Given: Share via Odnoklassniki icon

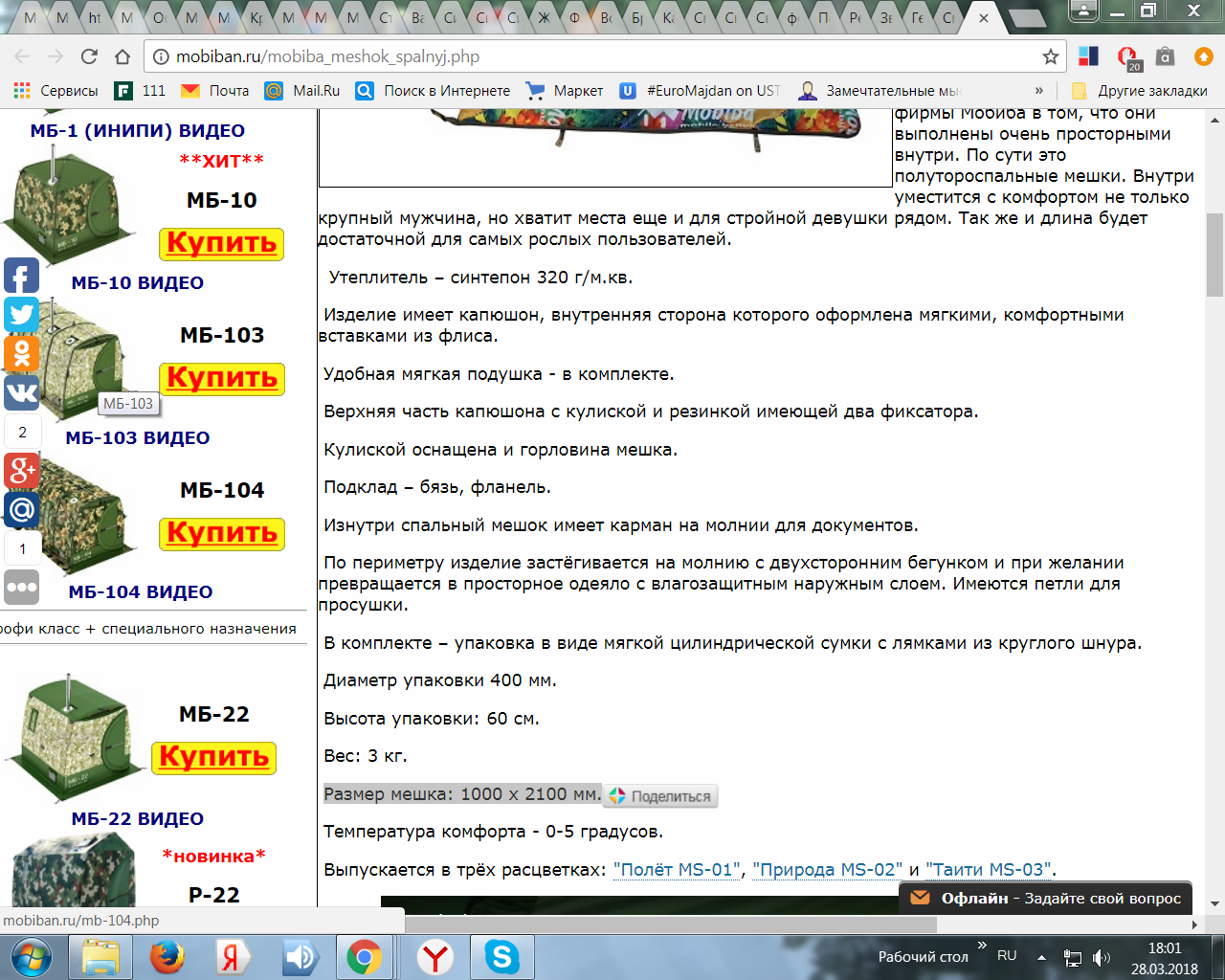Looking at the screenshot, I should click(21, 353).
